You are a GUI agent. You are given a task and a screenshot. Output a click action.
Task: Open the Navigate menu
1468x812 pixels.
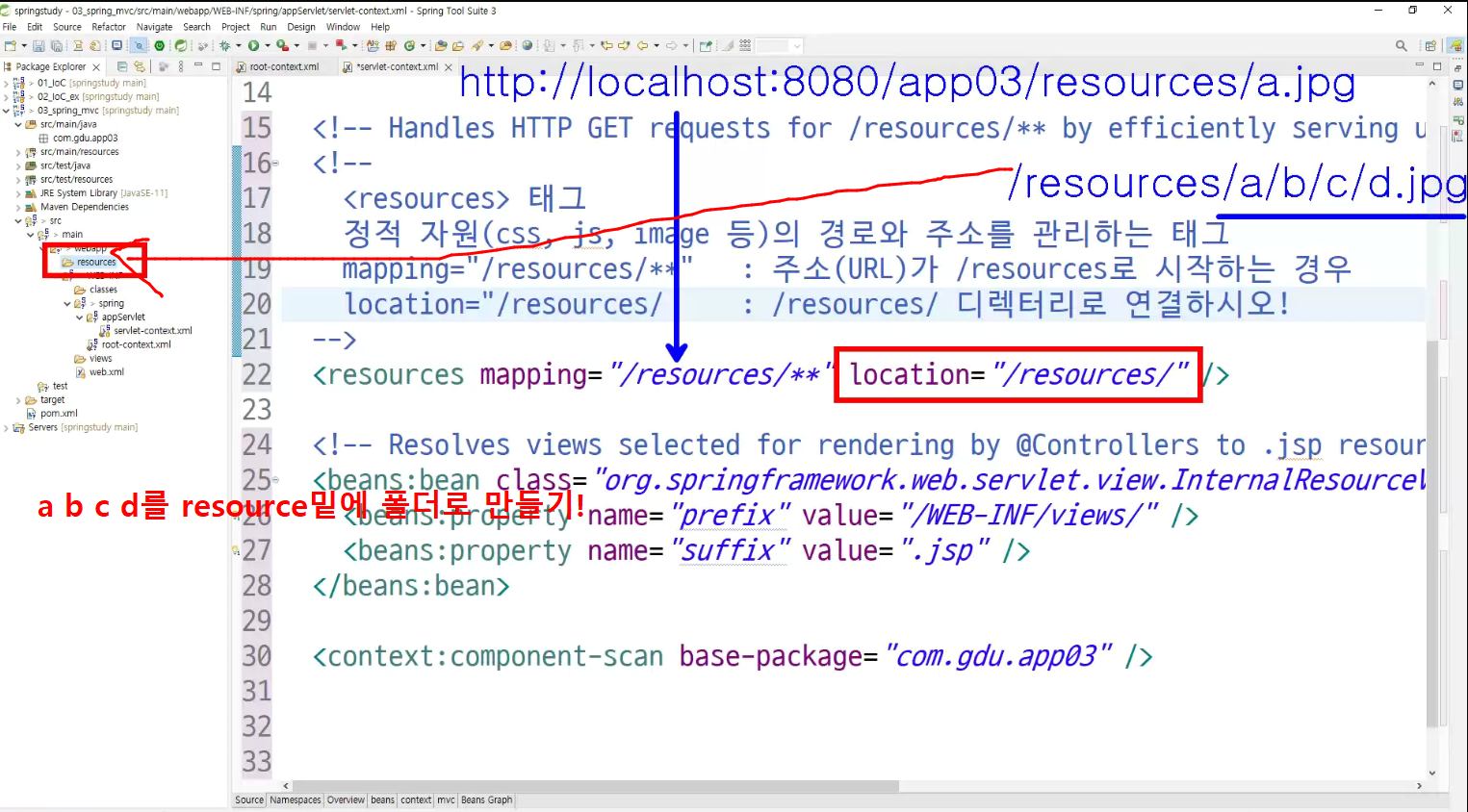[x=154, y=27]
